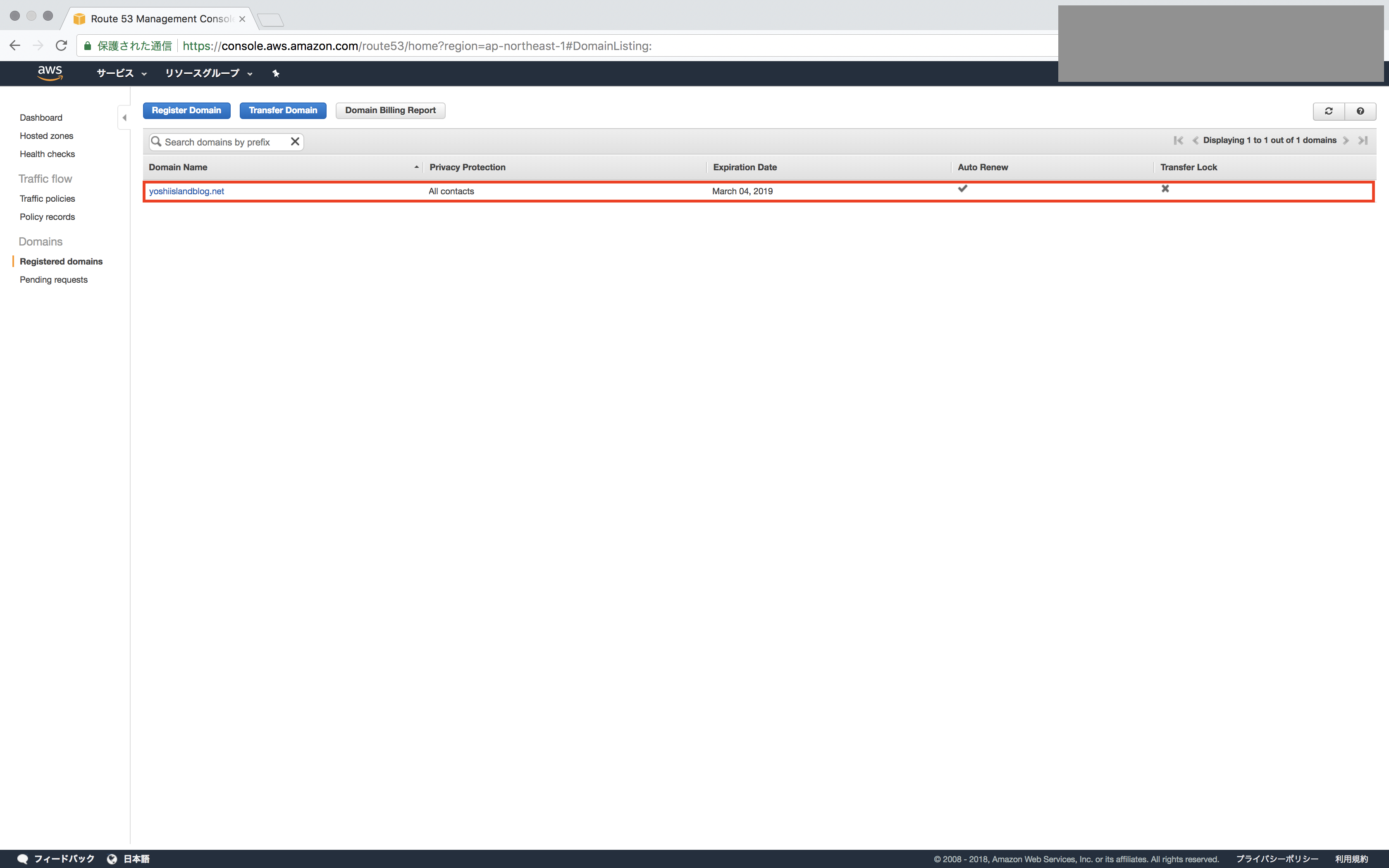Open プライバシーポリシー link
Screen dimensions: 1389x868
click(x=1277, y=859)
